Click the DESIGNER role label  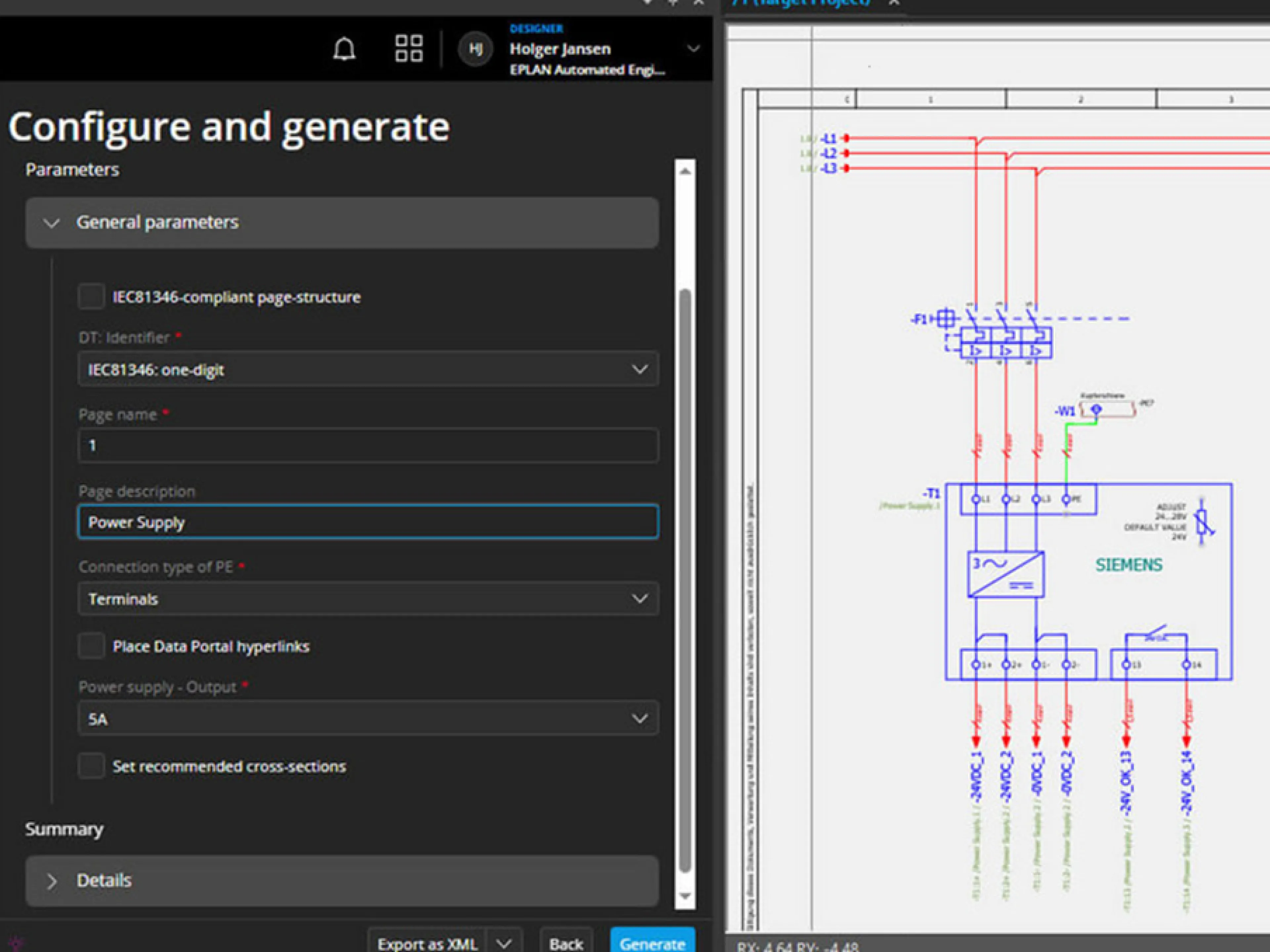coord(536,29)
